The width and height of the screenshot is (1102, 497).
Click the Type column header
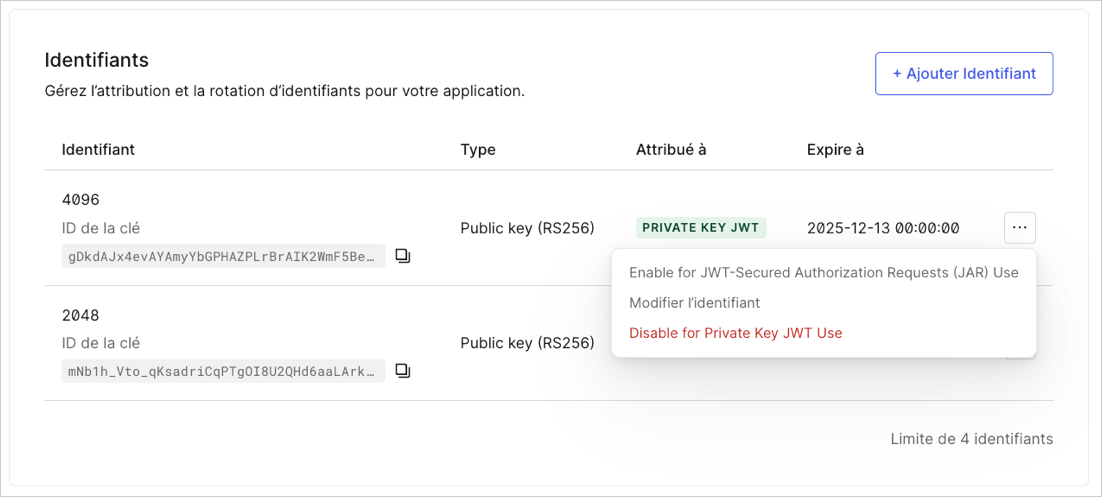[478, 150]
